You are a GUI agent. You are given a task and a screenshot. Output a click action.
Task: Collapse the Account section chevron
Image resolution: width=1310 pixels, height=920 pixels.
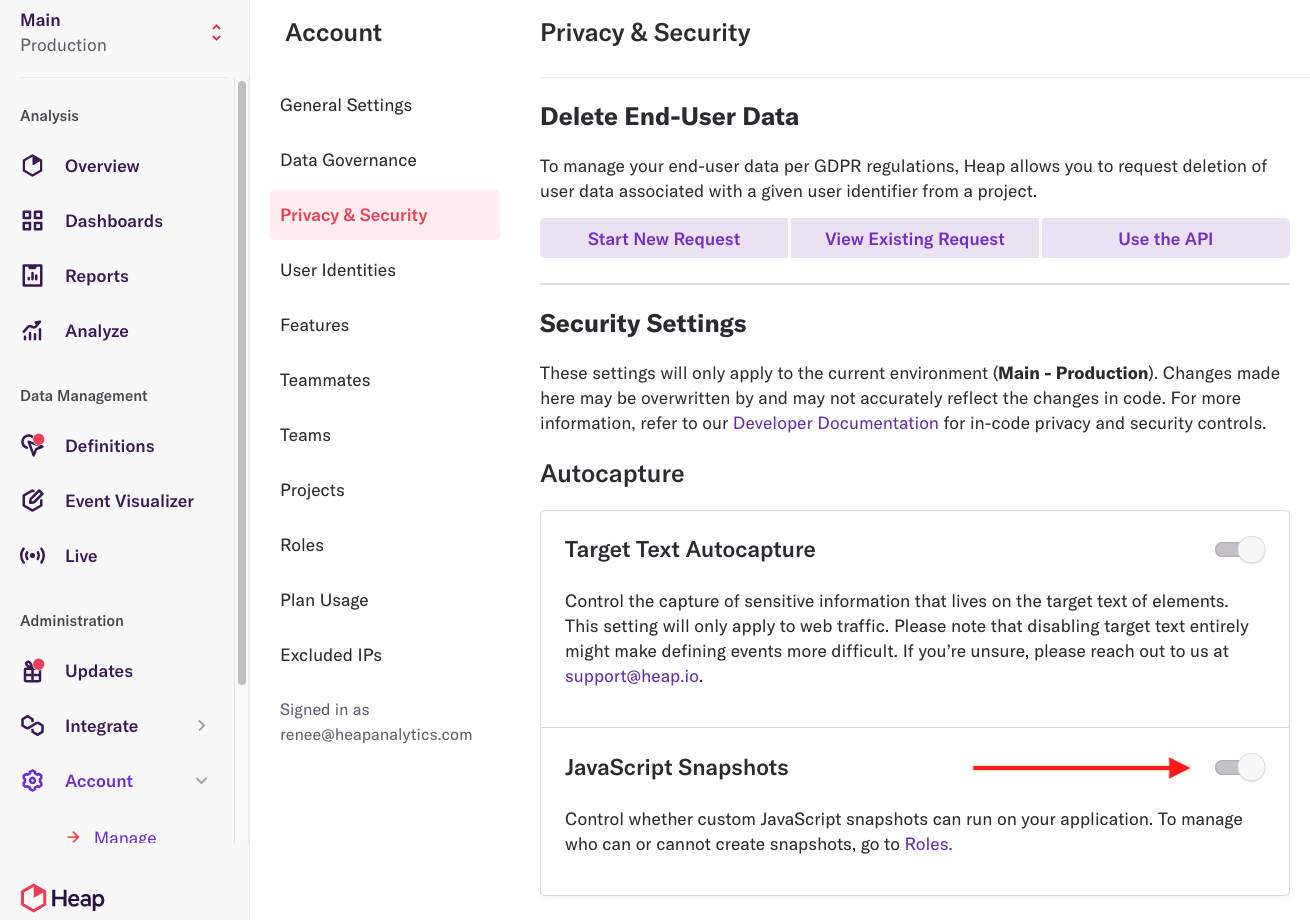(202, 781)
